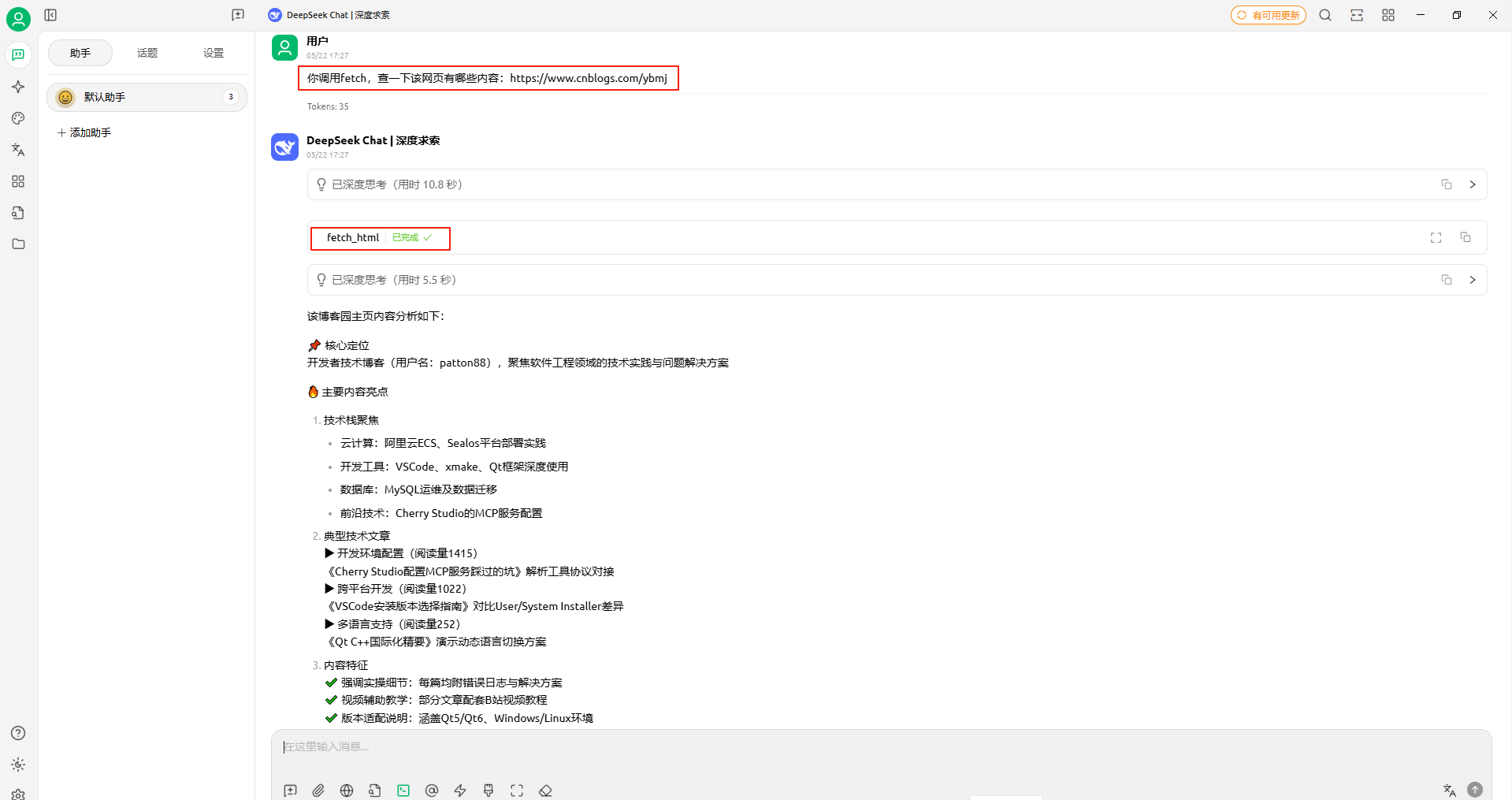Toggle the green MCP server tool icon

[403, 791]
